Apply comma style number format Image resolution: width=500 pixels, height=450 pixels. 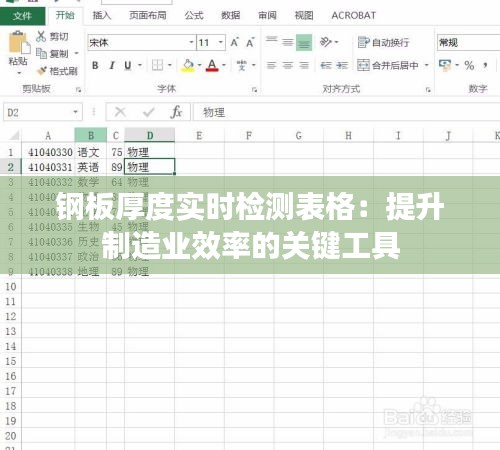click(x=485, y=65)
